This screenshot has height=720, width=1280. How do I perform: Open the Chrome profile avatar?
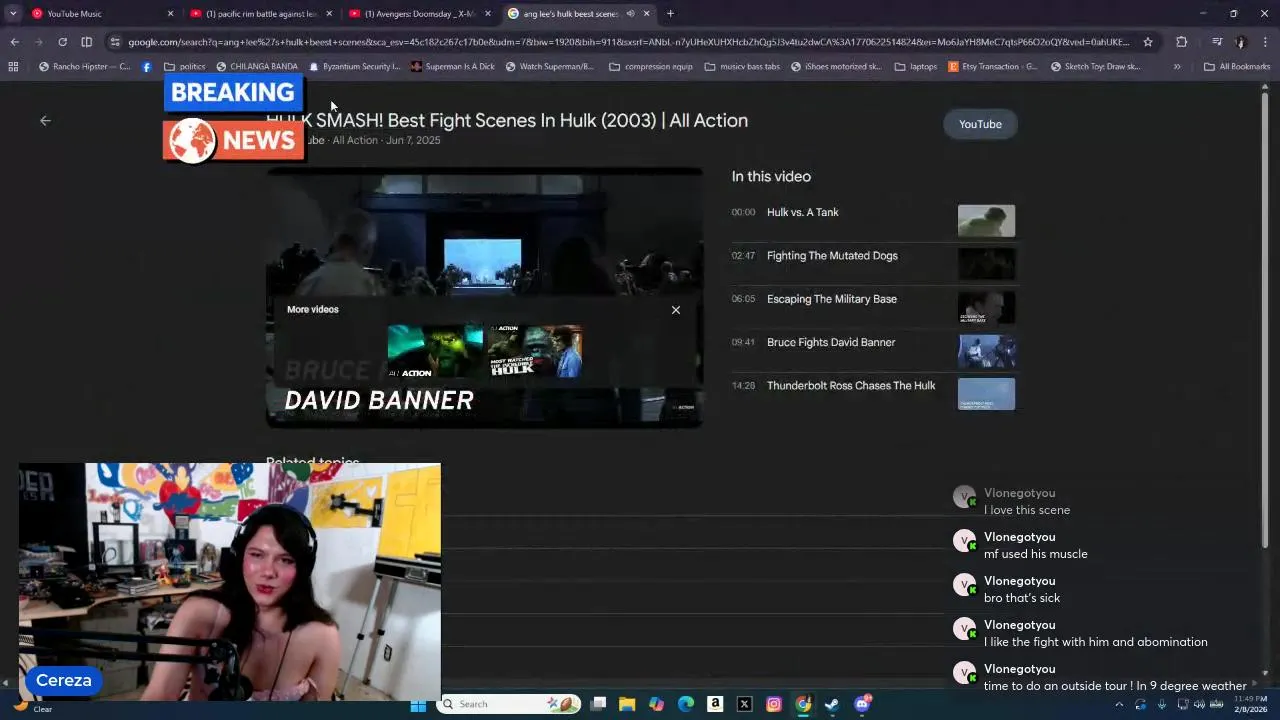point(1240,42)
